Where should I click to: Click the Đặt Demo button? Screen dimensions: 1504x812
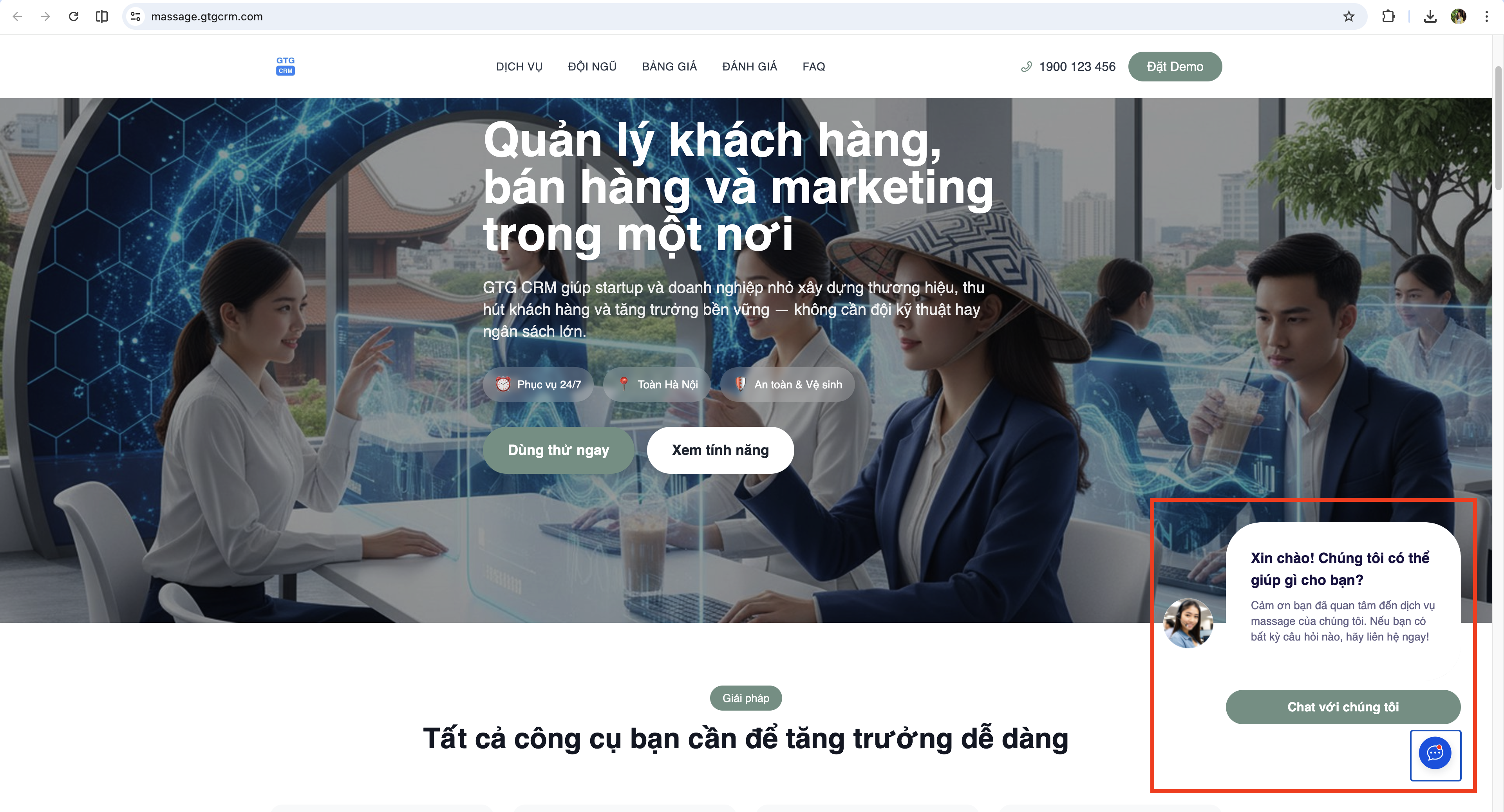point(1175,67)
